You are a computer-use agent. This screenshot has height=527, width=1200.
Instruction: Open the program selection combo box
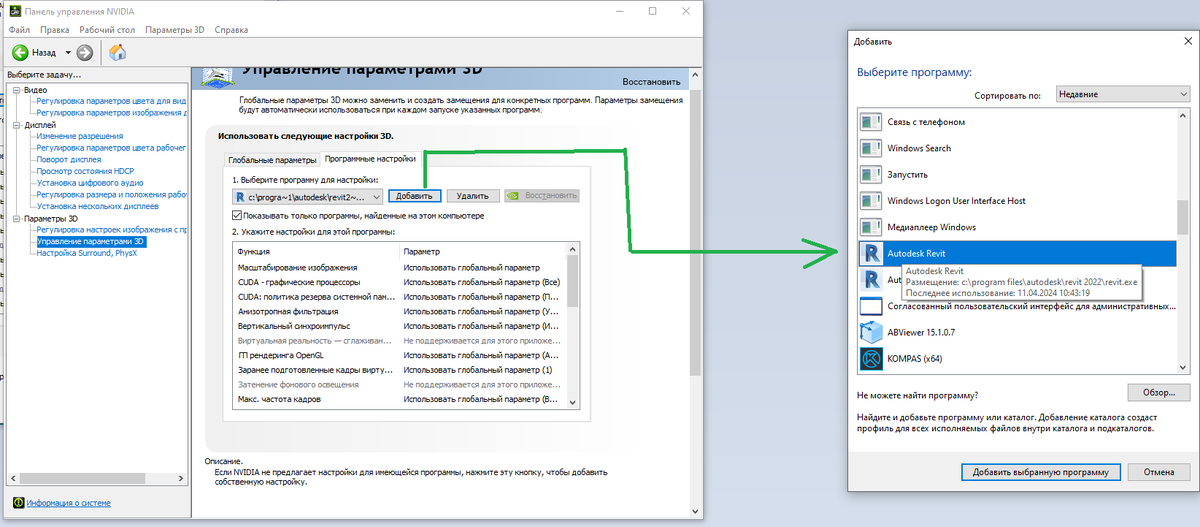pos(308,196)
